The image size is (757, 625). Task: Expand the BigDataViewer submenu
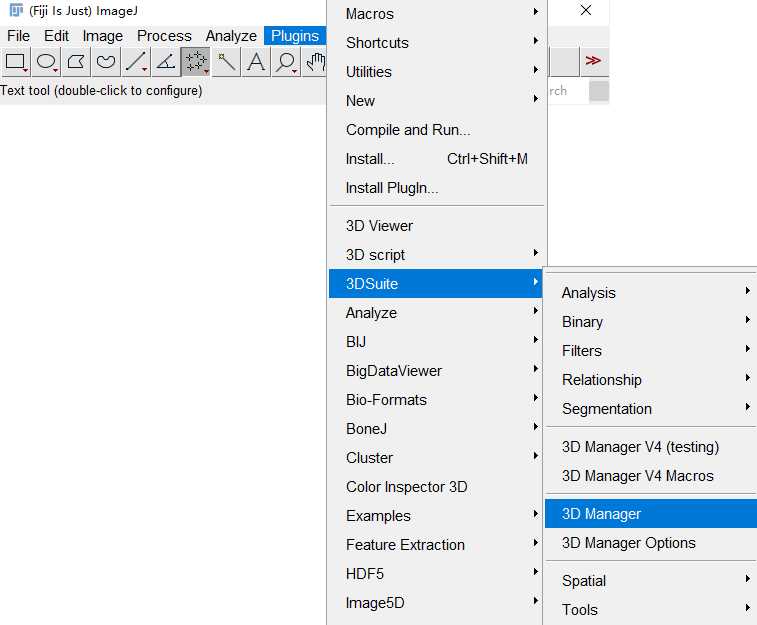436,370
